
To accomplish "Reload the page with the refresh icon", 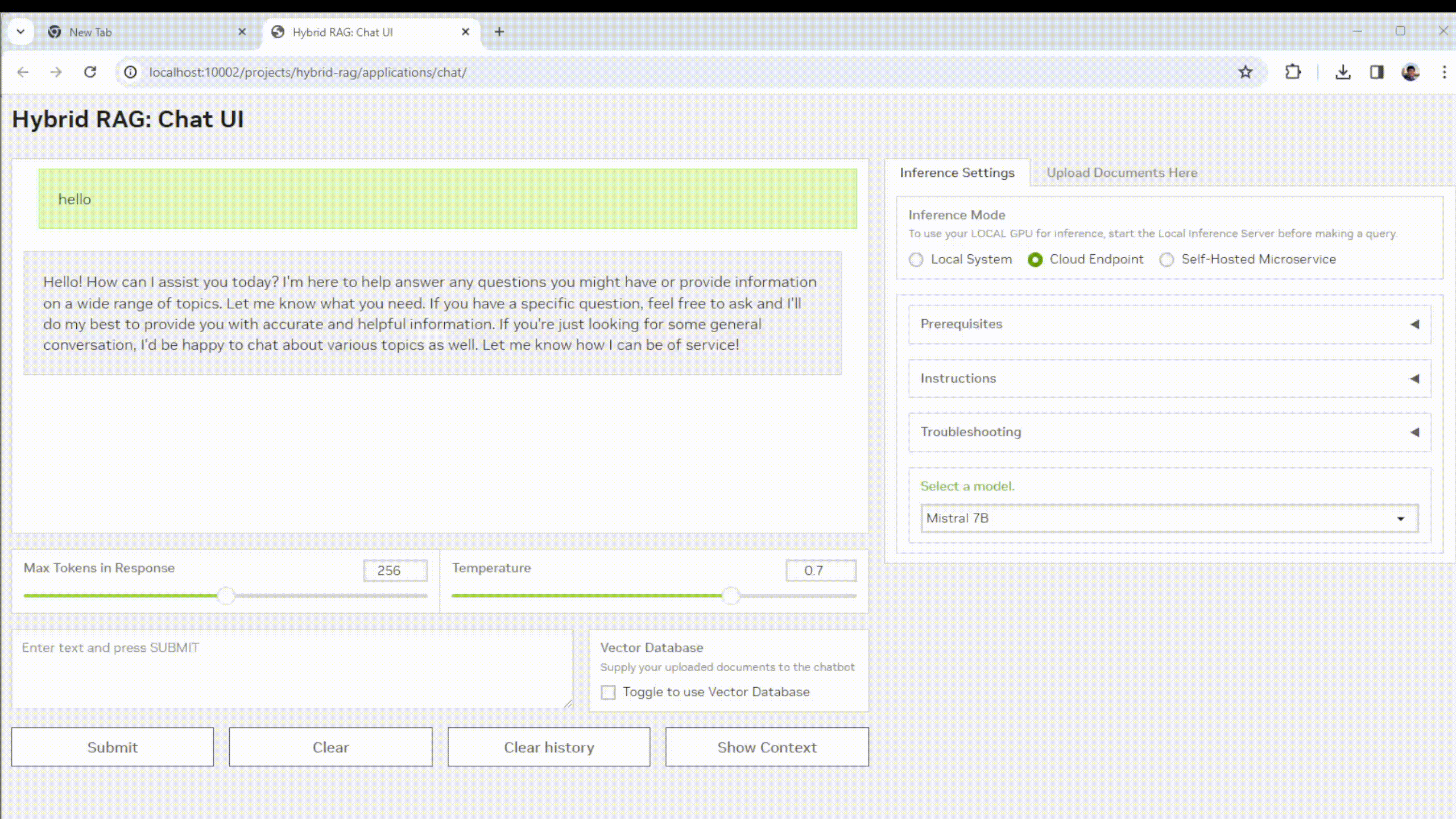I will click(x=90, y=72).
